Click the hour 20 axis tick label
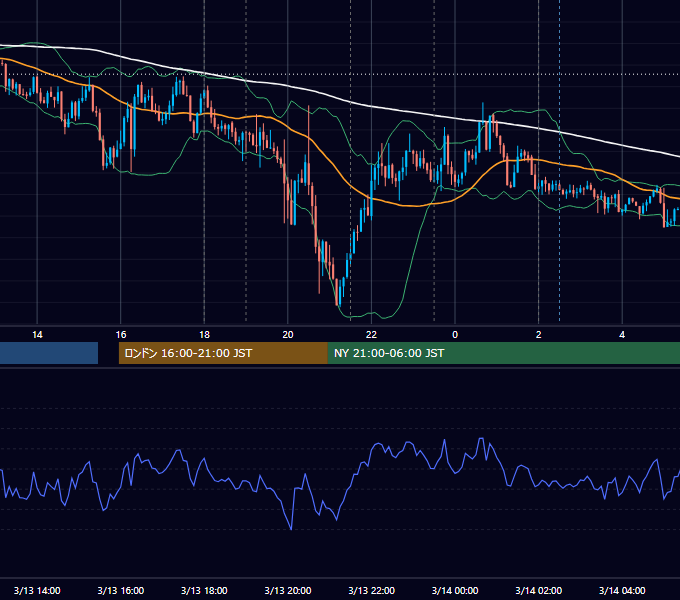Viewport: 680px width, 600px height. click(288, 335)
